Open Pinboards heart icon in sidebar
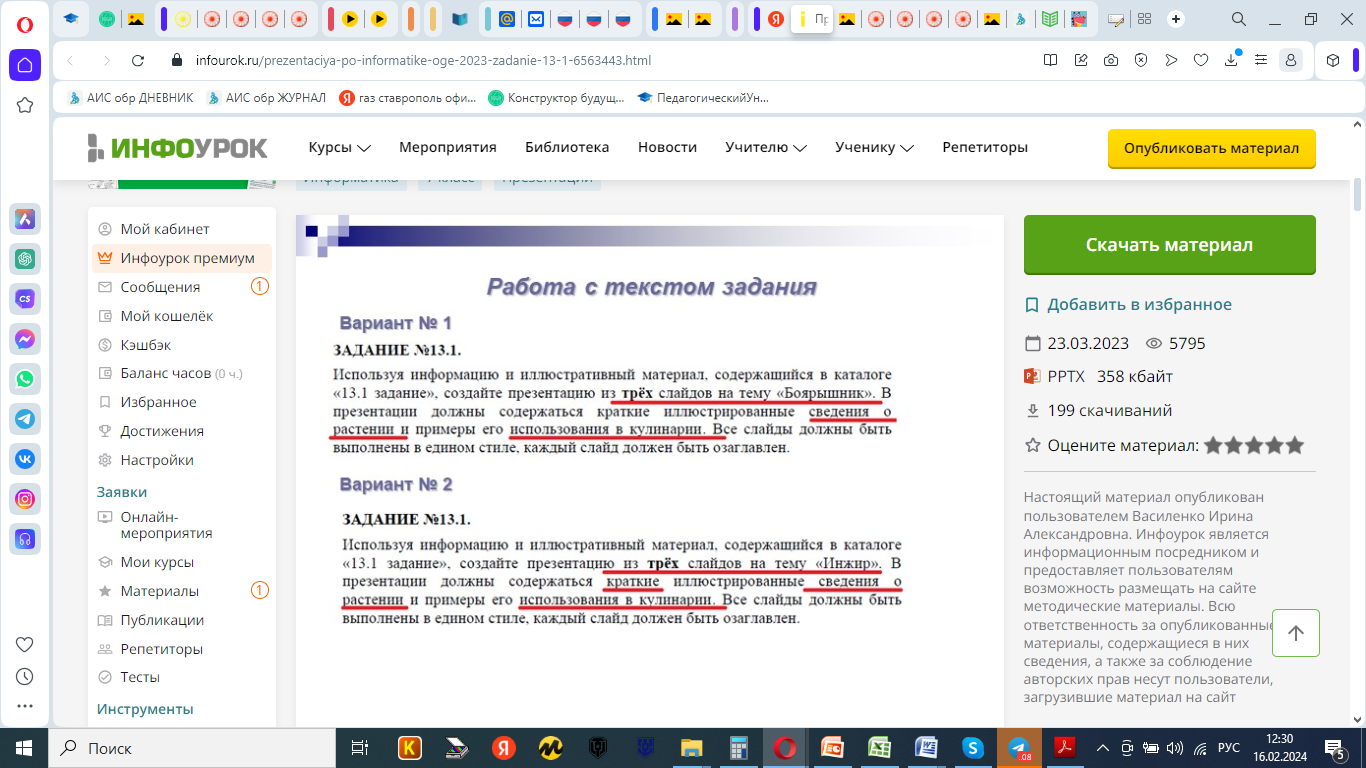The image size is (1366, 768). (25, 644)
